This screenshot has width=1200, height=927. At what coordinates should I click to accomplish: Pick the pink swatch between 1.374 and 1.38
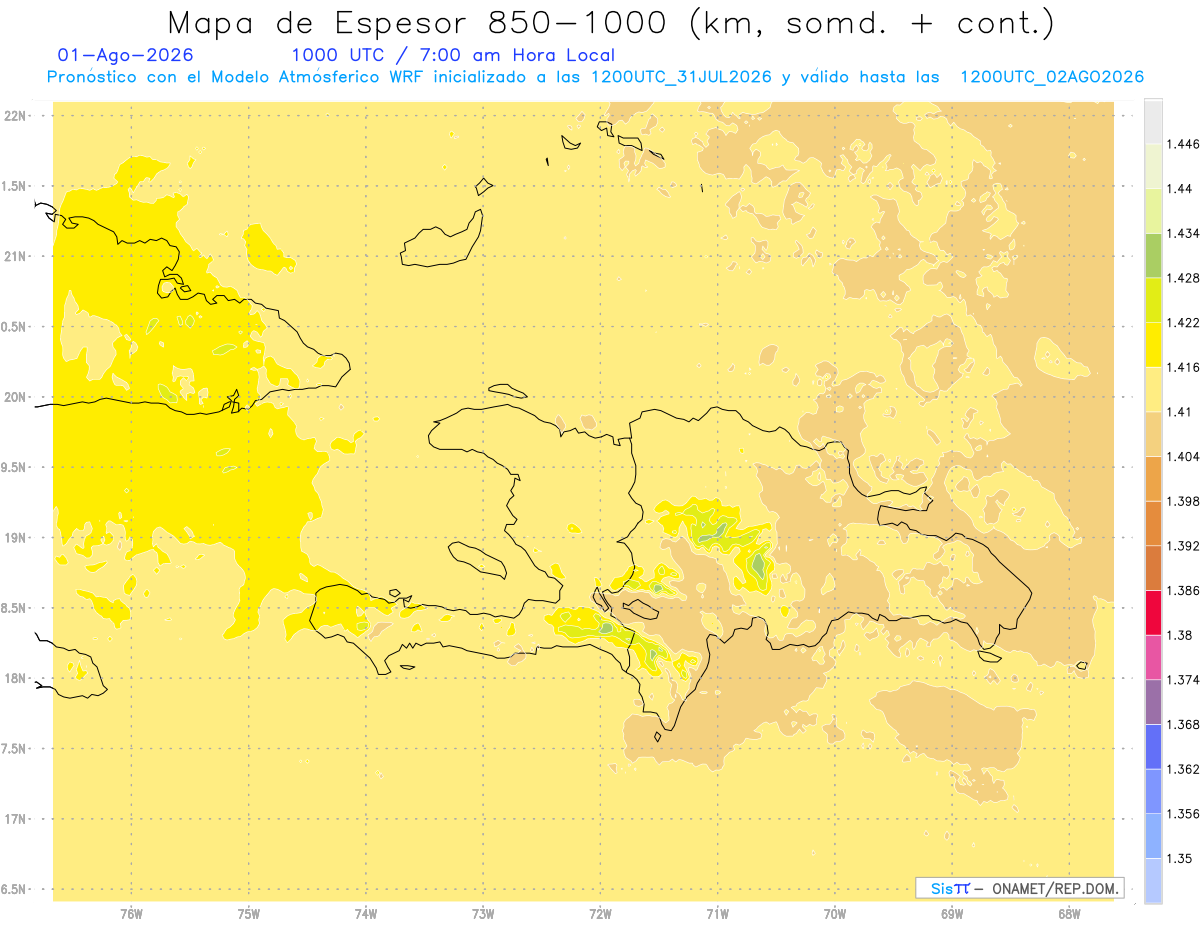point(1153,657)
